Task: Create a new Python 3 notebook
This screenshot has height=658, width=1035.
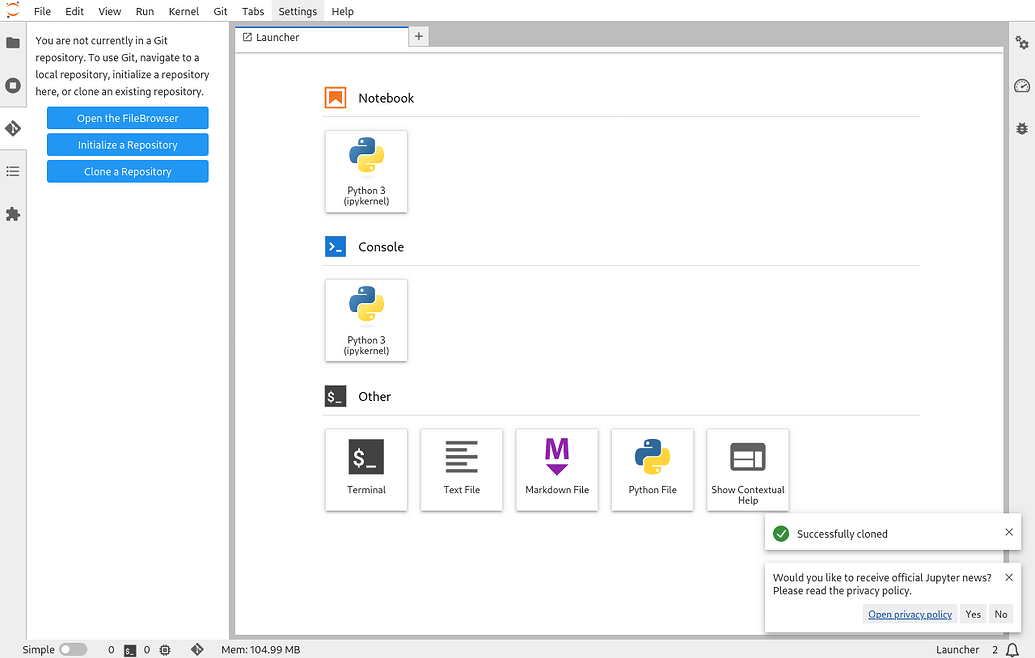Action: 366,171
